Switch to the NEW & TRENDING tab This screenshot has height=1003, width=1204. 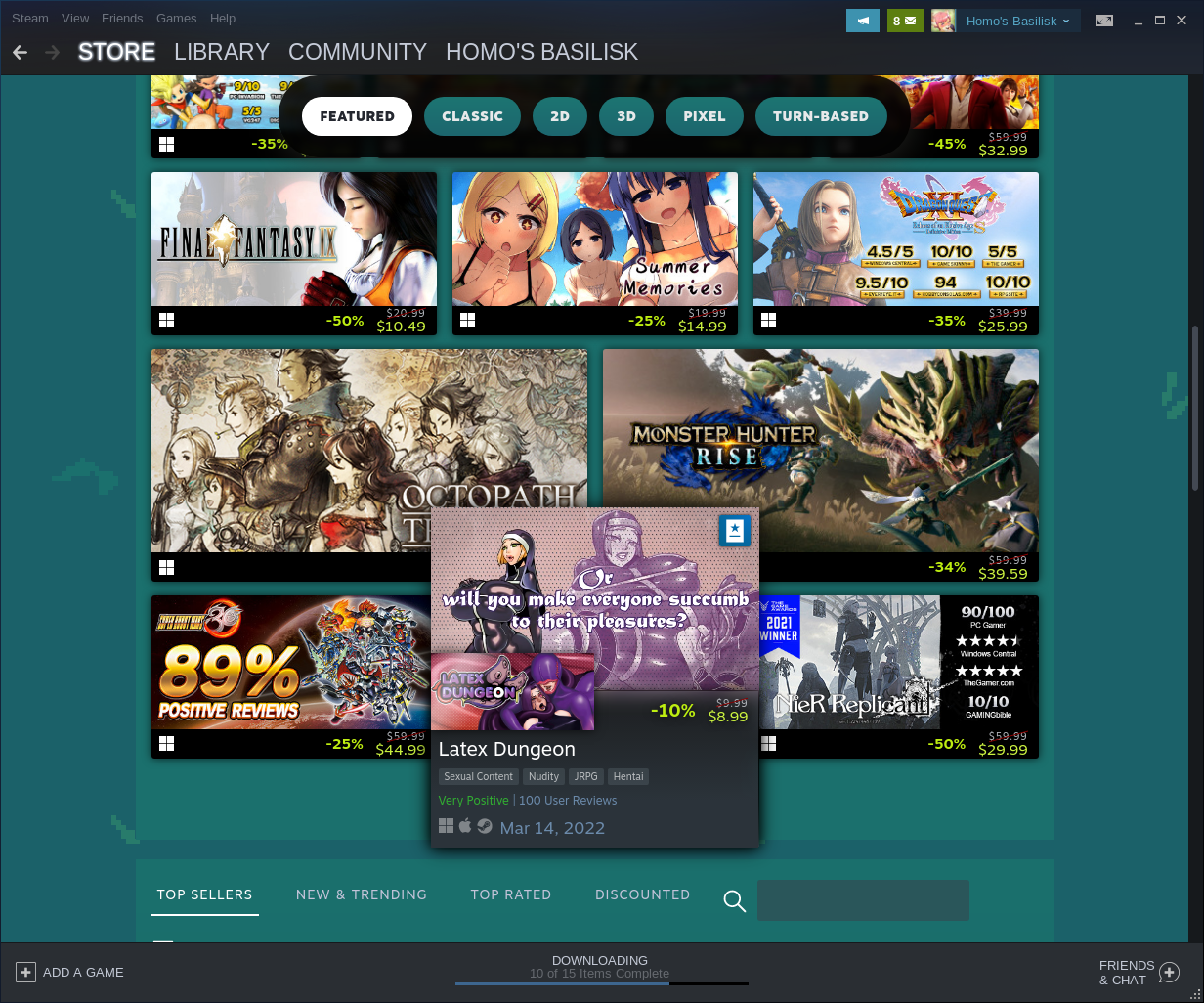pos(362,894)
